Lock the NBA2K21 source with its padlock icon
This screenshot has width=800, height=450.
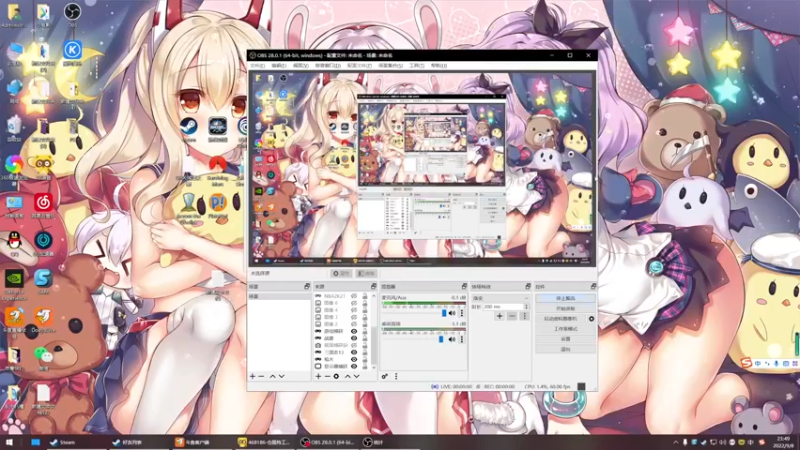(365, 296)
